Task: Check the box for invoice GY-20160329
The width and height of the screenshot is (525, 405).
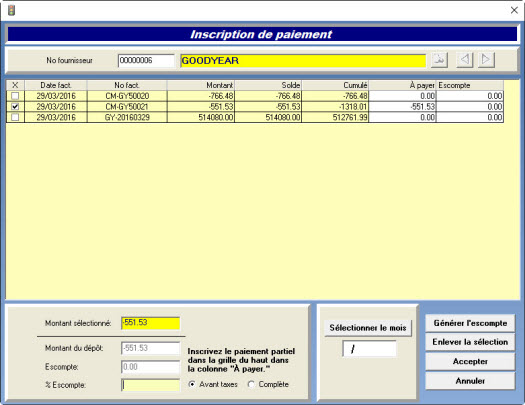Action: [15, 117]
